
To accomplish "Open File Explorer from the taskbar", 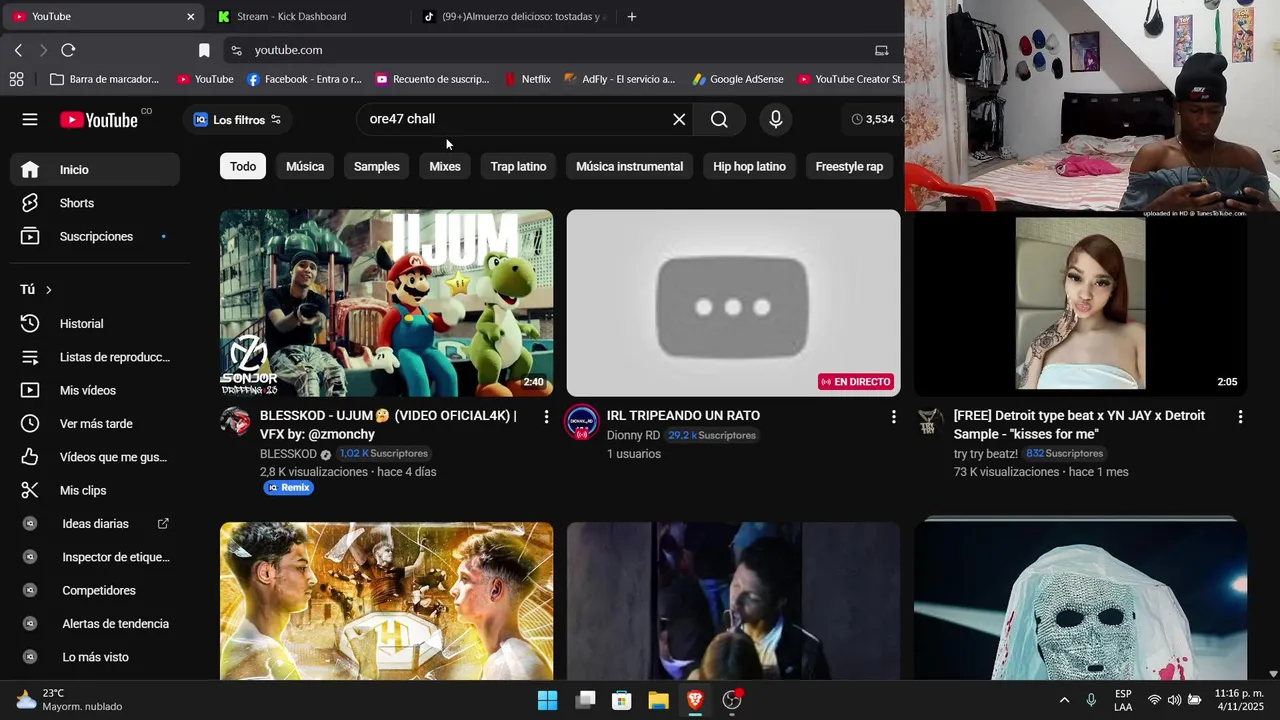I will (658, 700).
